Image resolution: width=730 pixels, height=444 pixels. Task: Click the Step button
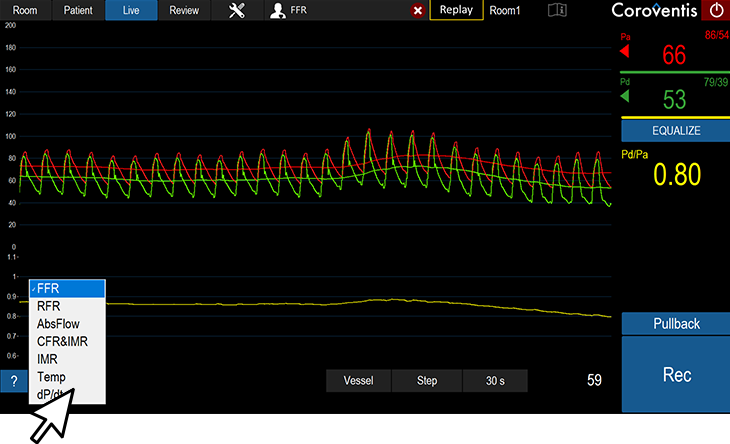coord(427,381)
